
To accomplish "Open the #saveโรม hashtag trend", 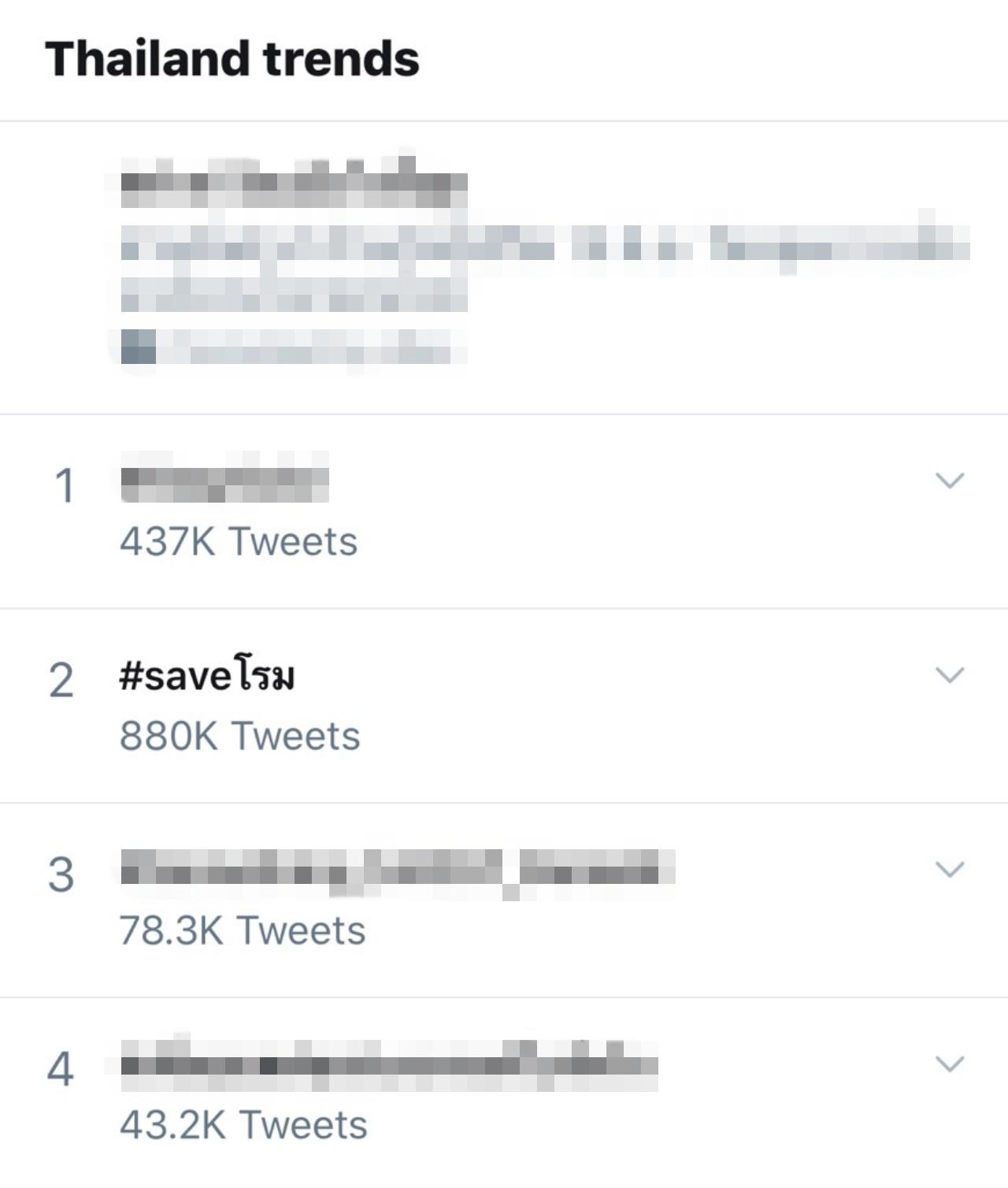I will [x=207, y=676].
